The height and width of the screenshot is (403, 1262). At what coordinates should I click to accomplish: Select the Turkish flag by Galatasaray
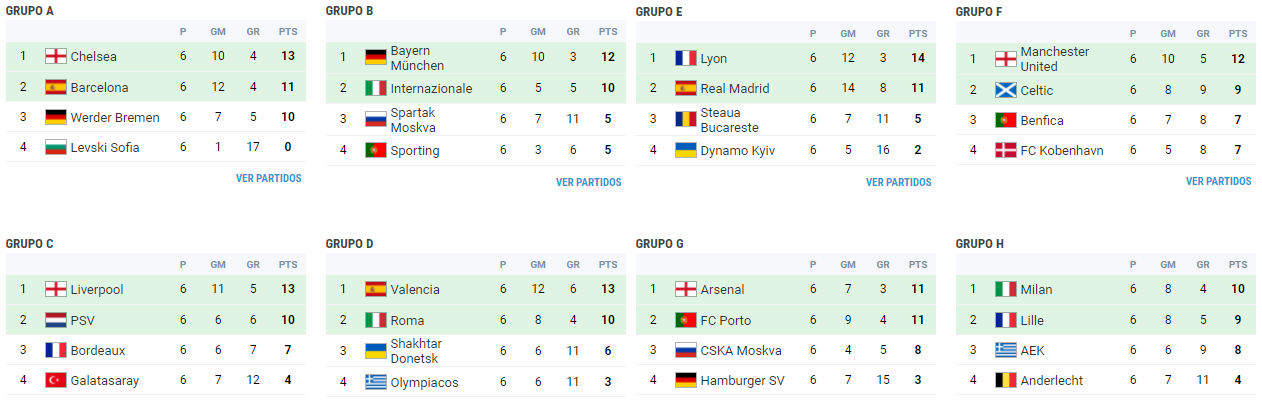point(56,380)
